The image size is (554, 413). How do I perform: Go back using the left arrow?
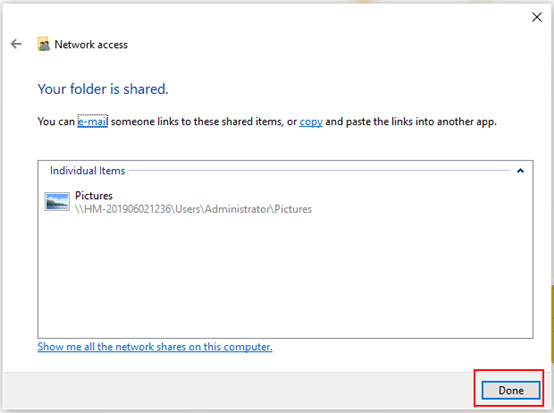point(16,44)
